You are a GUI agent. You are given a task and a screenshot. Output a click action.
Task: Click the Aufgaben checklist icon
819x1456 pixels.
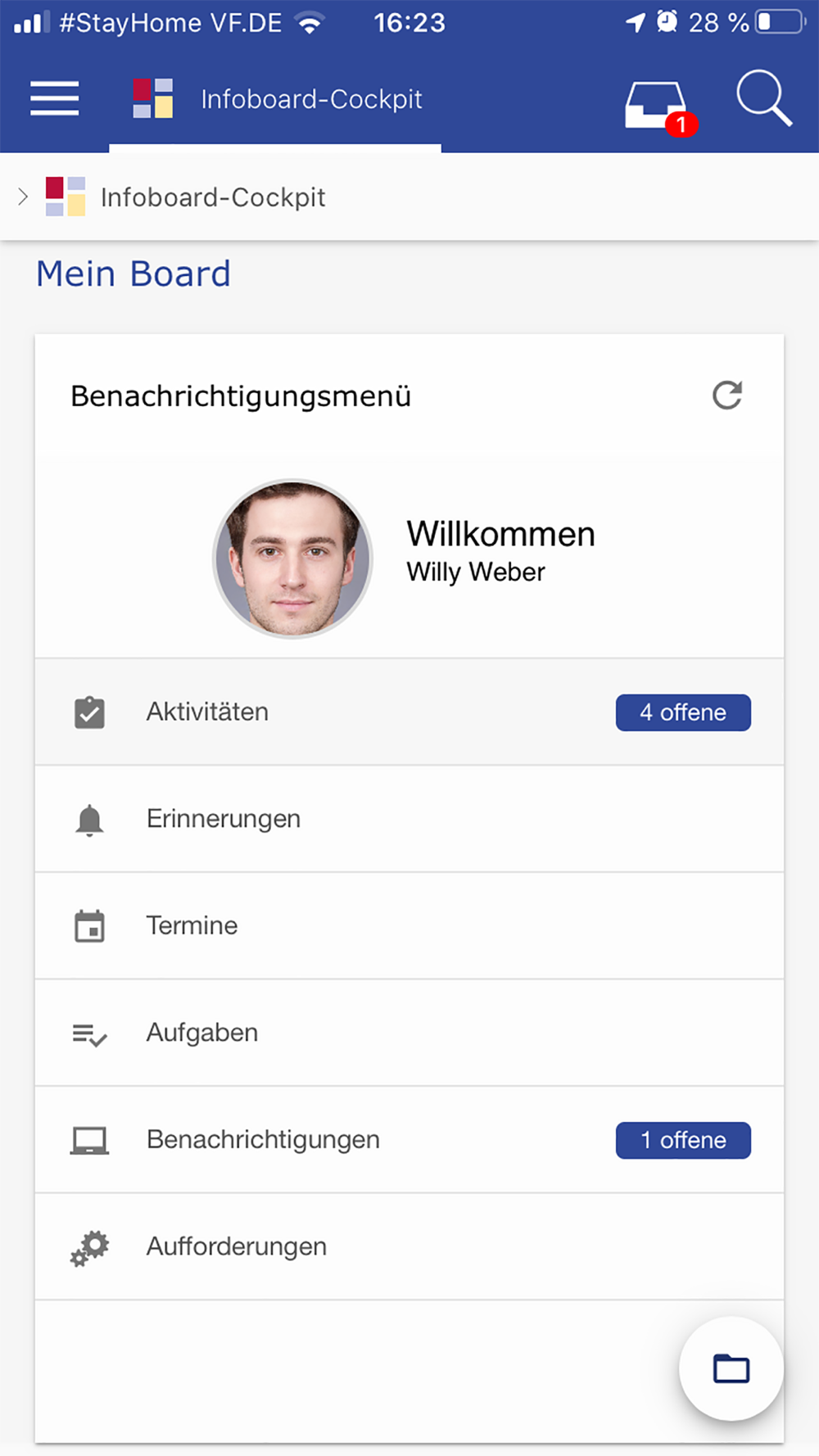click(89, 1033)
